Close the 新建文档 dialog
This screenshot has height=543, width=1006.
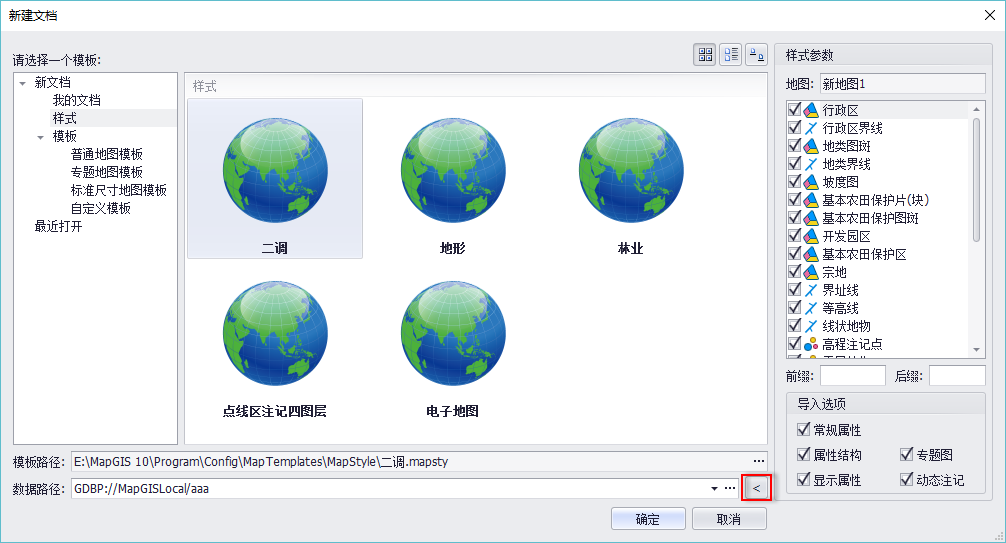[x=990, y=15]
